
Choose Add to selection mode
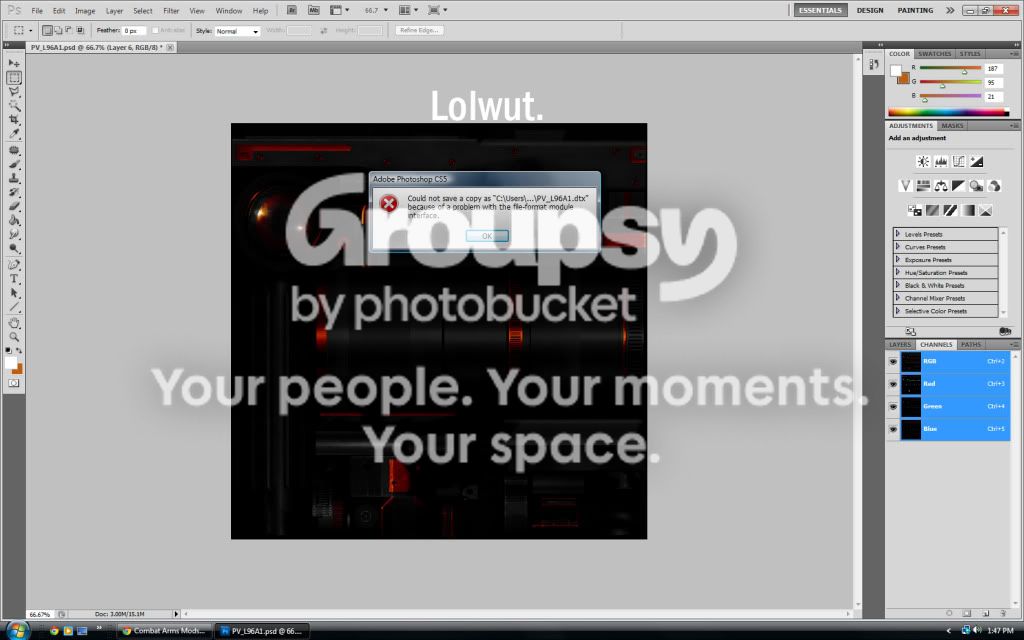[x=58, y=30]
